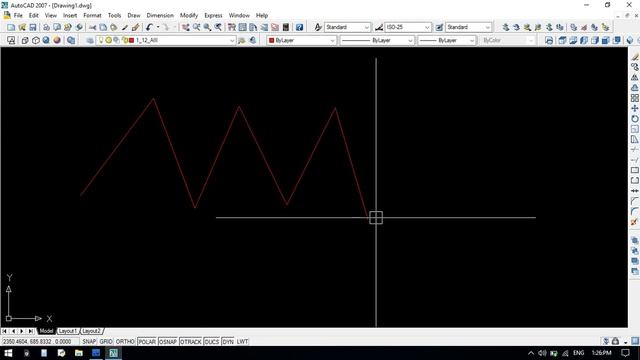Open the File menu
Image resolution: width=640 pixels, height=360 pixels.
tap(18, 15)
